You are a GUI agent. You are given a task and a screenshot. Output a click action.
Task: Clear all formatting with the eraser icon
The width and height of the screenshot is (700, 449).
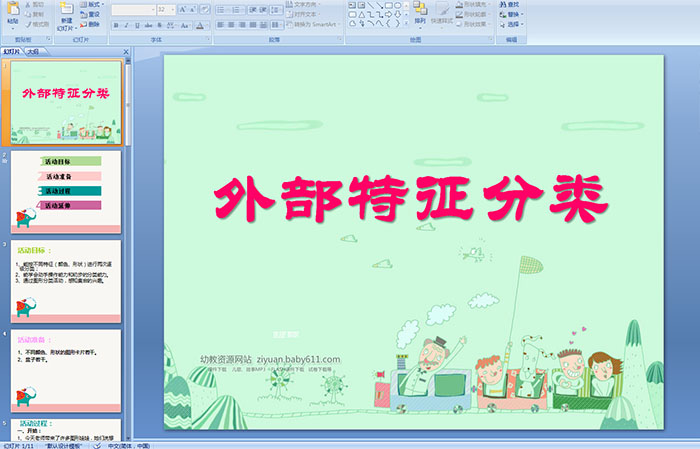tap(205, 9)
